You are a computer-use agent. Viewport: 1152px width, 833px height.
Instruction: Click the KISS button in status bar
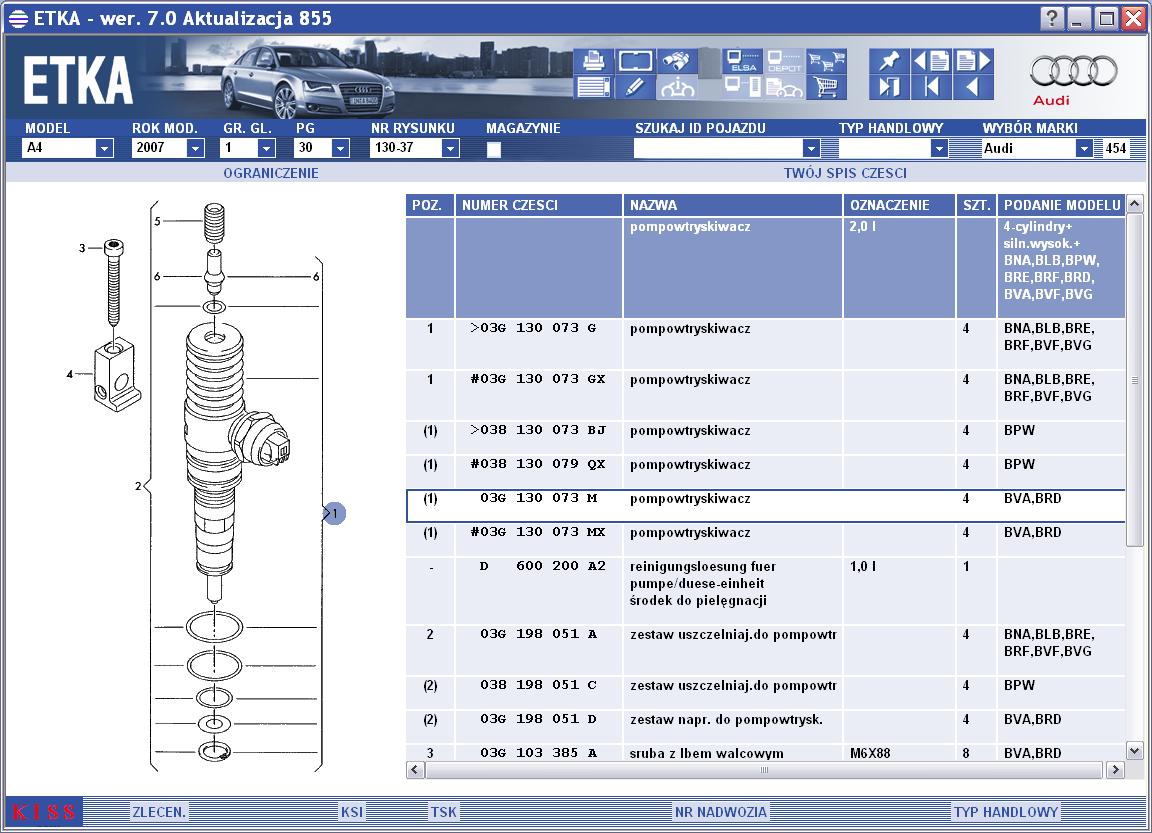tap(44, 812)
